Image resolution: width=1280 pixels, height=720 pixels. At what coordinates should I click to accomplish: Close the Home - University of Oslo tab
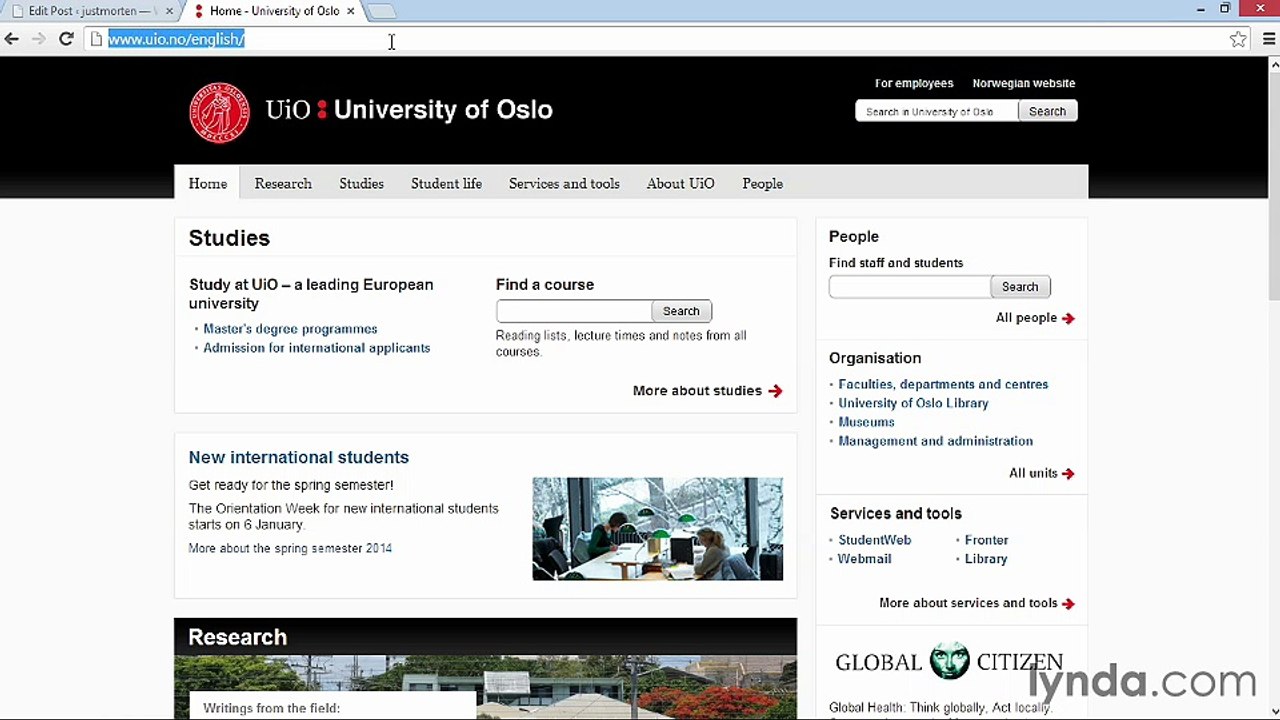350,11
